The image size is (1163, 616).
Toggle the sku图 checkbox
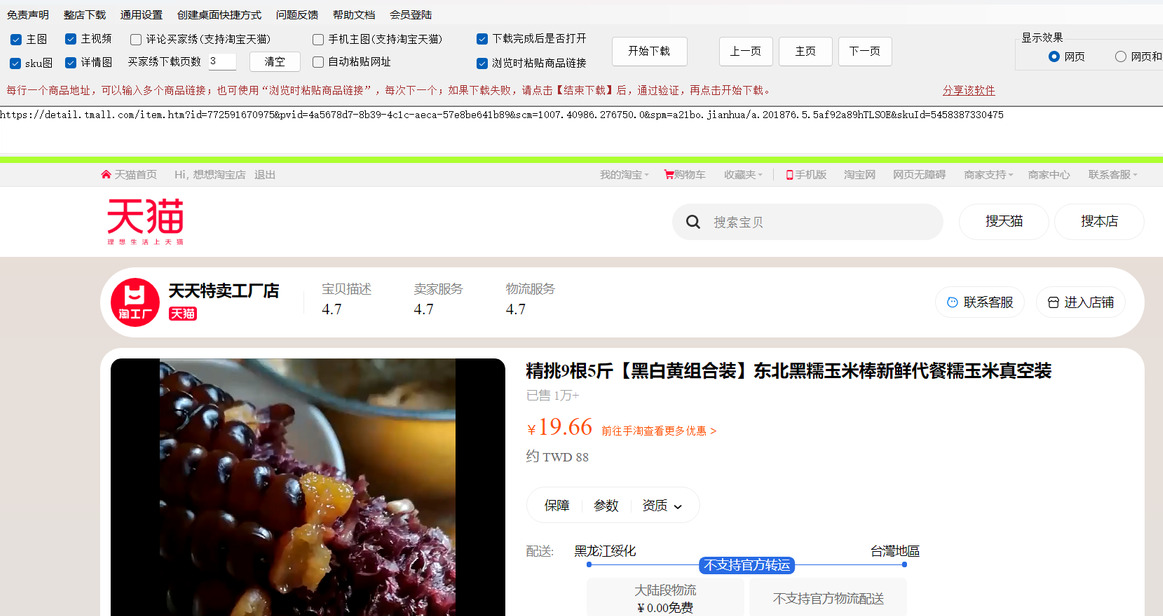point(16,63)
